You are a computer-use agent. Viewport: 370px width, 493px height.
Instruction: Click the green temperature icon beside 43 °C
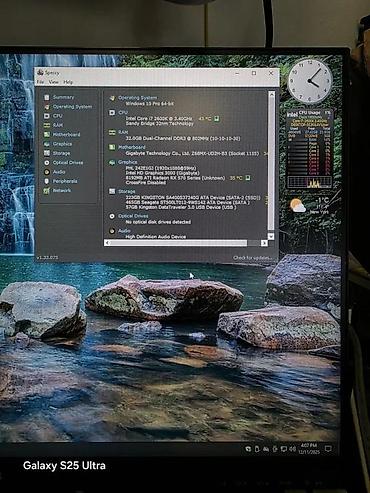(217, 118)
